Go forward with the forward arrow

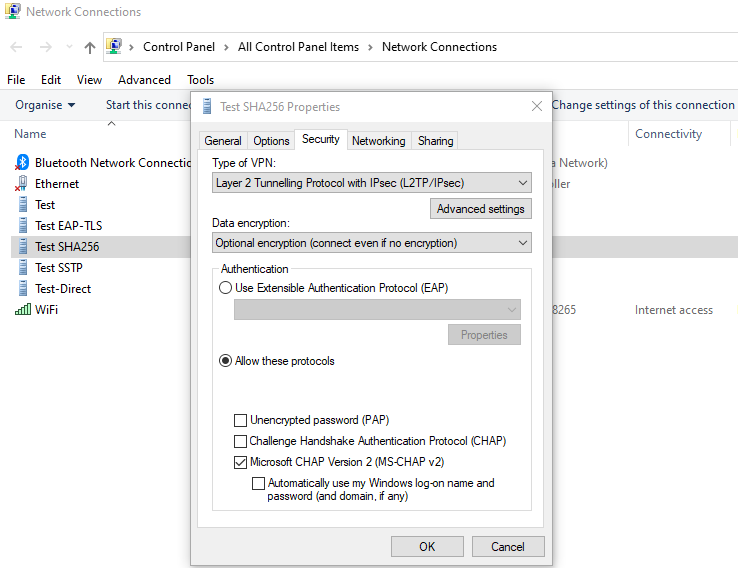coord(46,47)
